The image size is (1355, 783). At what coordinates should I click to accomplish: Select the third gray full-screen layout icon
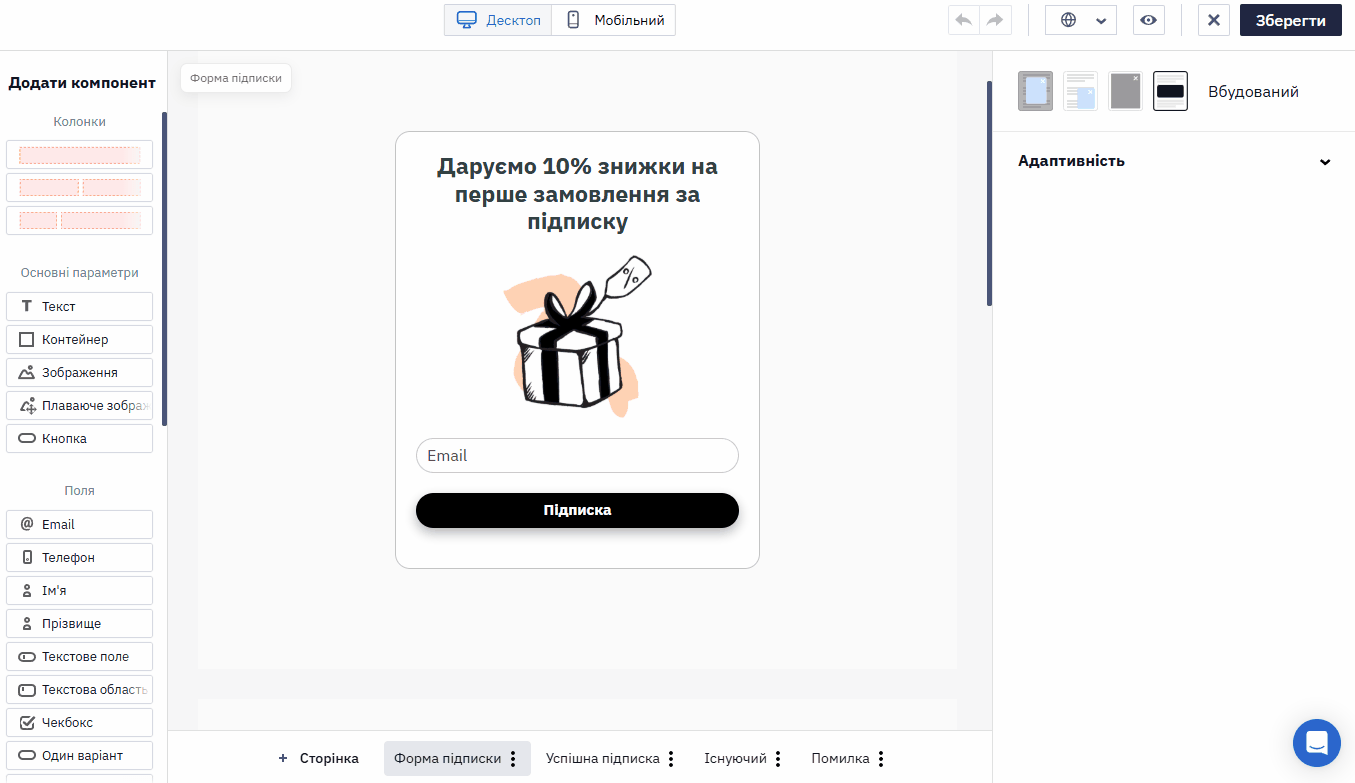pos(1125,91)
